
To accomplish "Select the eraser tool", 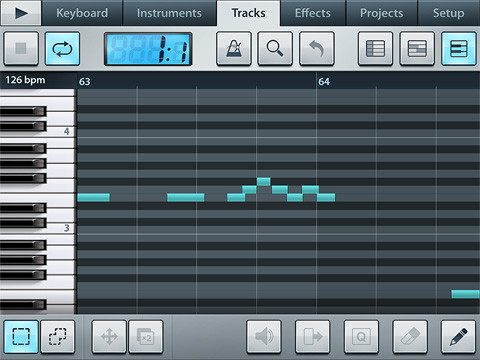I will coord(410,337).
